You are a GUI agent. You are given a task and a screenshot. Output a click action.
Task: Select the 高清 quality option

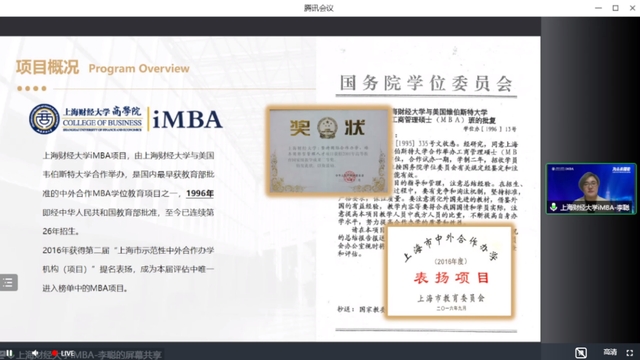click(x=610, y=352)
